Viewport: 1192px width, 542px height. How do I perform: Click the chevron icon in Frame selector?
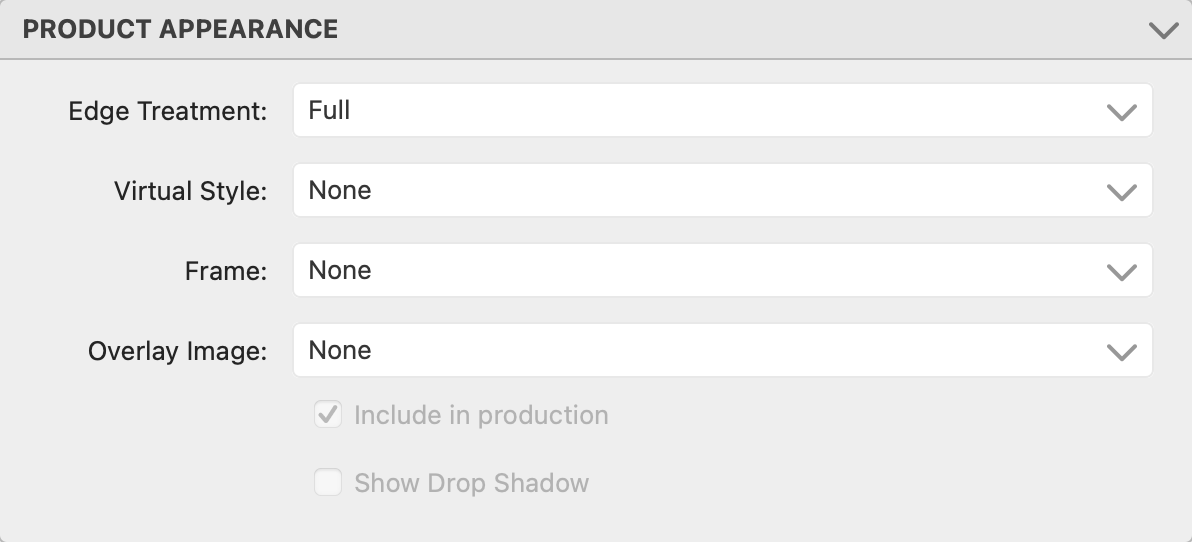pyautogui.click(x=1122, y=272)
